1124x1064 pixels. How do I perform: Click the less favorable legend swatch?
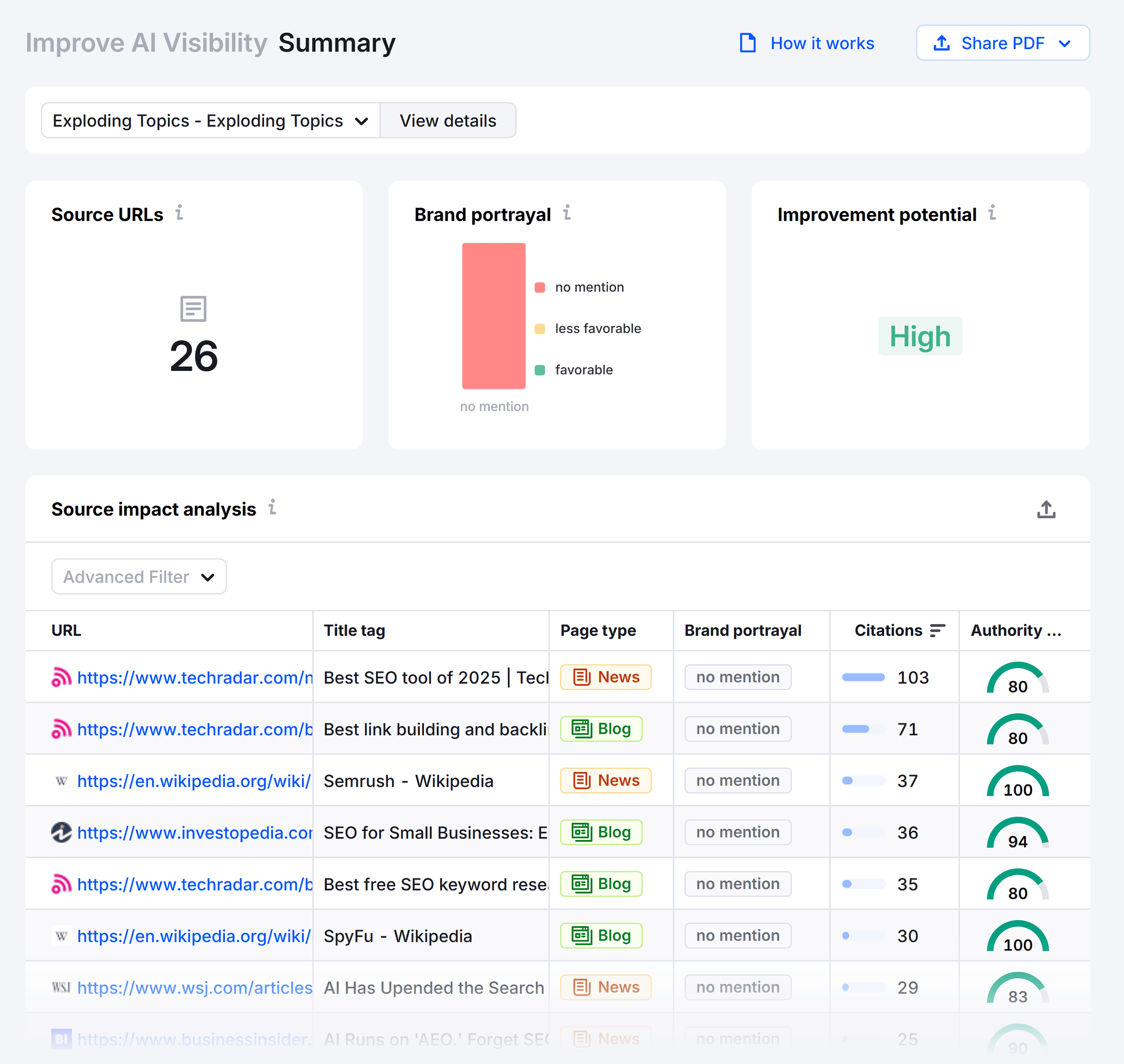540,329
